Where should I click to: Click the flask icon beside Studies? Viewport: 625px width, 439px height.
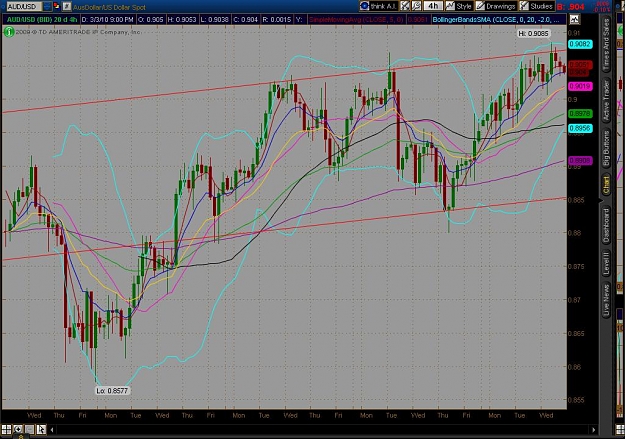pos(524,6)
